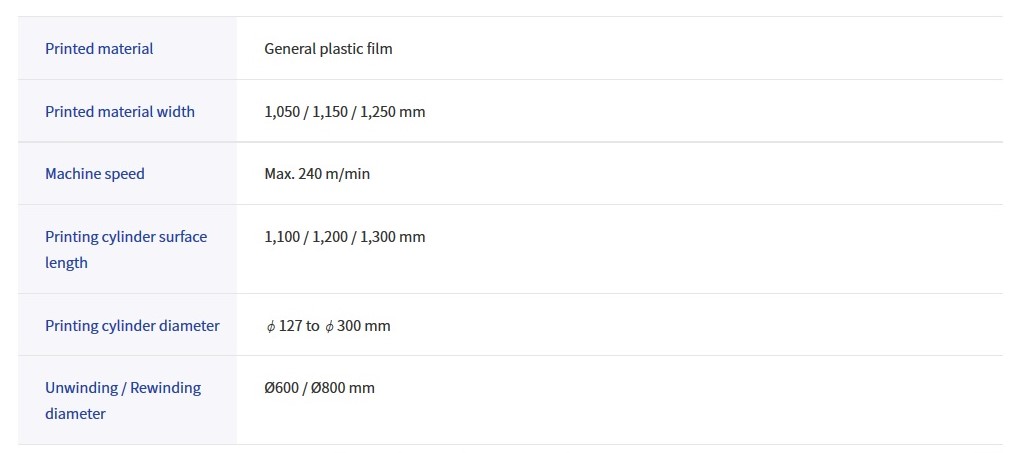Click the "Printed material" row label
The image size is (1009, 453).
tap(99, 48)
